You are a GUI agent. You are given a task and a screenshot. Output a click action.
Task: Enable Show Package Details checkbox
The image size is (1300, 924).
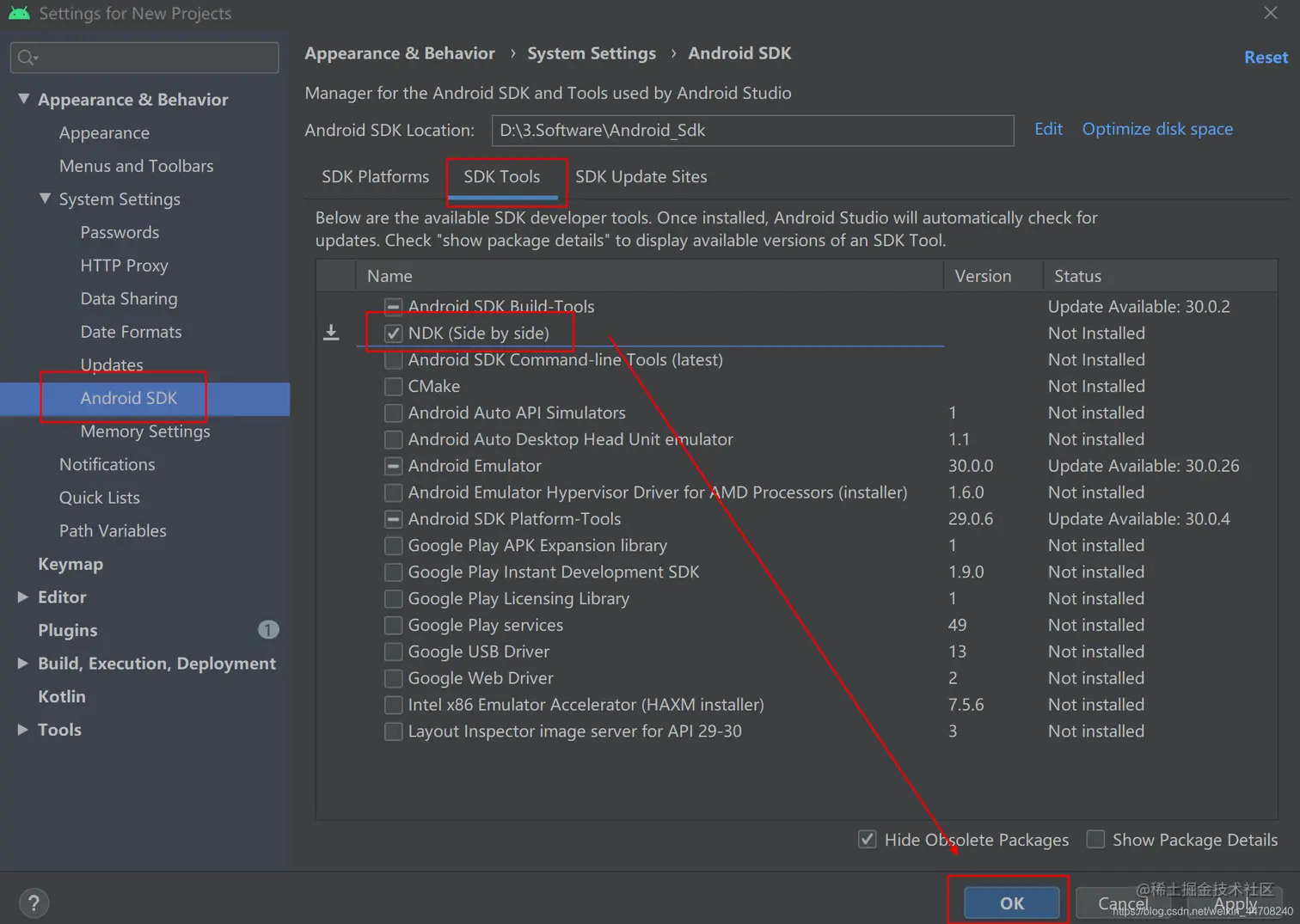(1095, 840)
